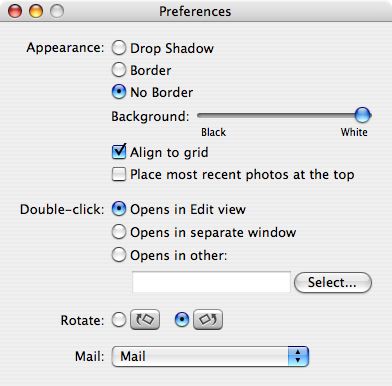392x386 pixels.
Task: Select the No Border radio button
Action: (119, 92)
